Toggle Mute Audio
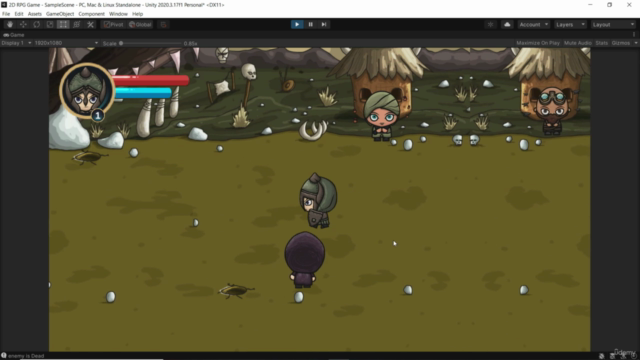The width and height of the screenshot is (640, 360). (x=578, y=43)
